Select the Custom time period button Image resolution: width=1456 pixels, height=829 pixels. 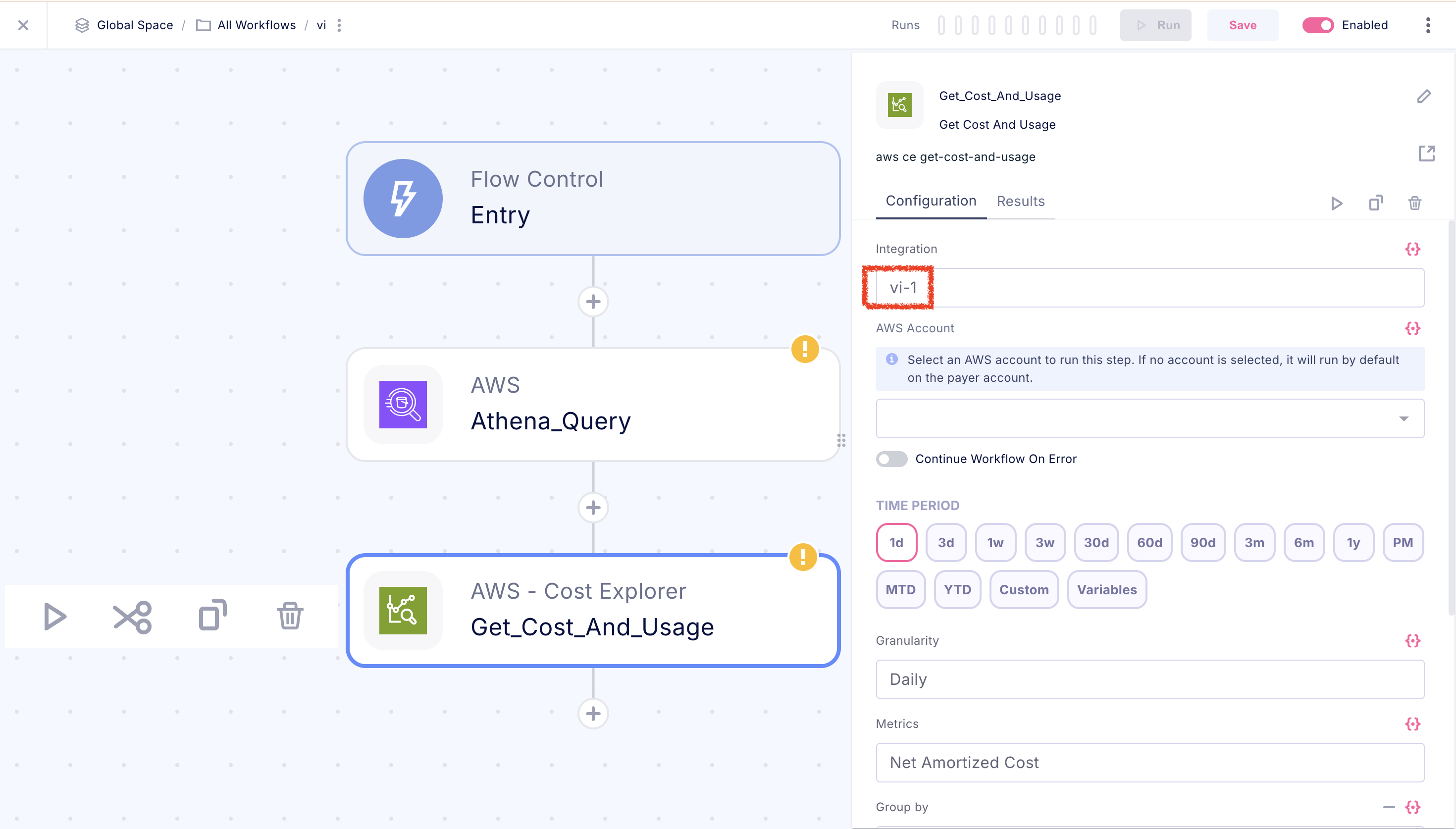point(1024,590)
